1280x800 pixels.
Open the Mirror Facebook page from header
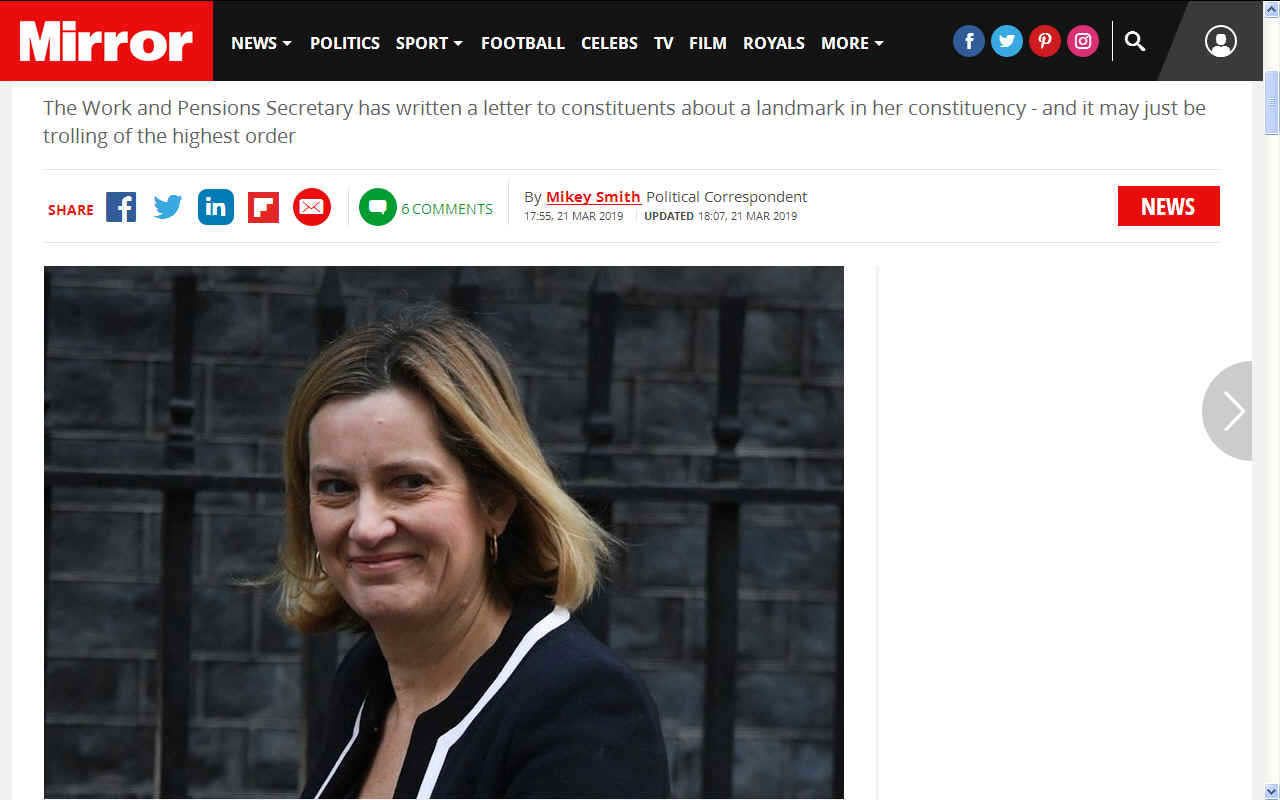969,41
